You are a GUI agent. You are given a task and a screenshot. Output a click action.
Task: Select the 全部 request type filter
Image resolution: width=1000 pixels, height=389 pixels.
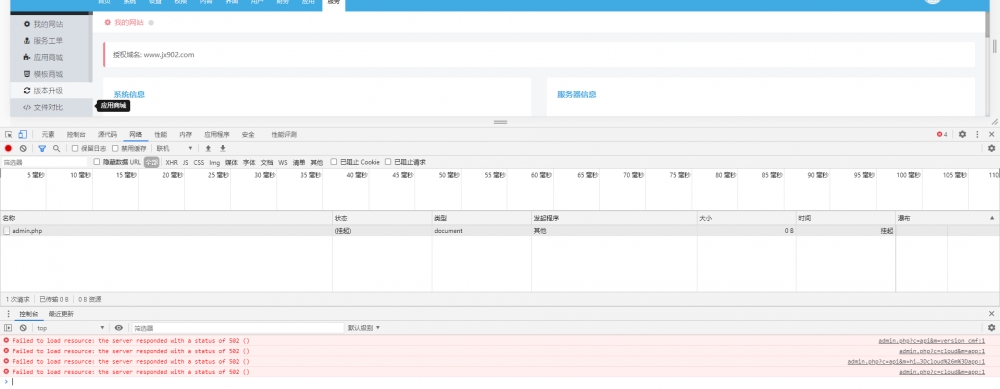[151, 163]
